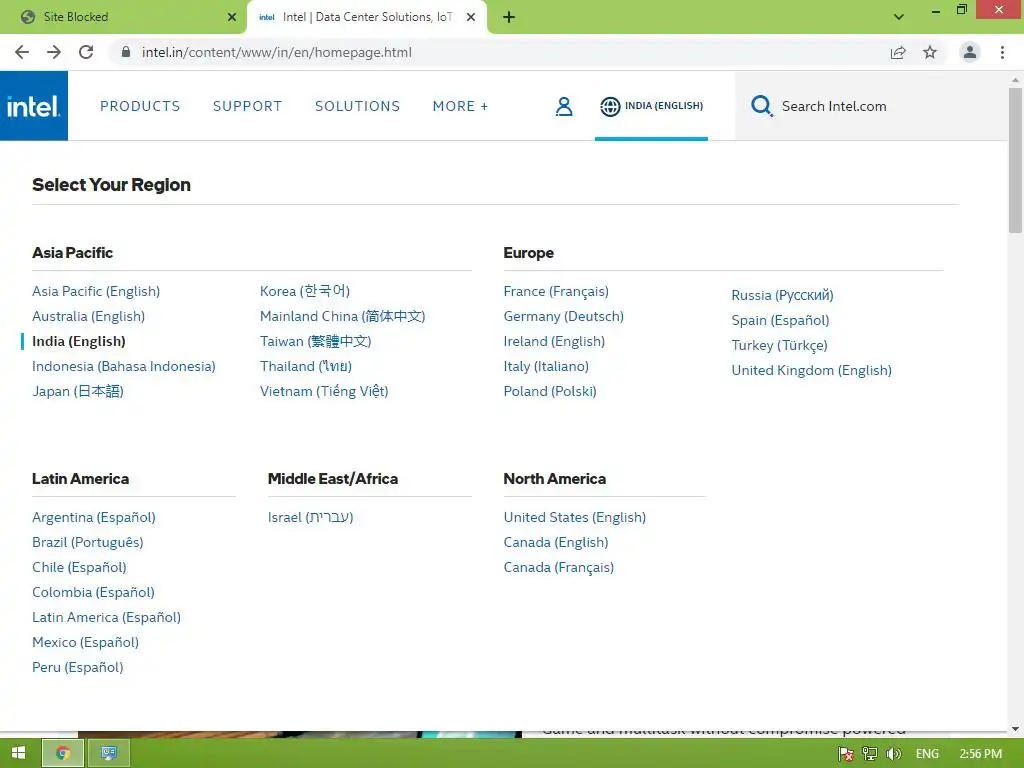
Task: Expand the MORE + menu
Action: pos(460,106)
